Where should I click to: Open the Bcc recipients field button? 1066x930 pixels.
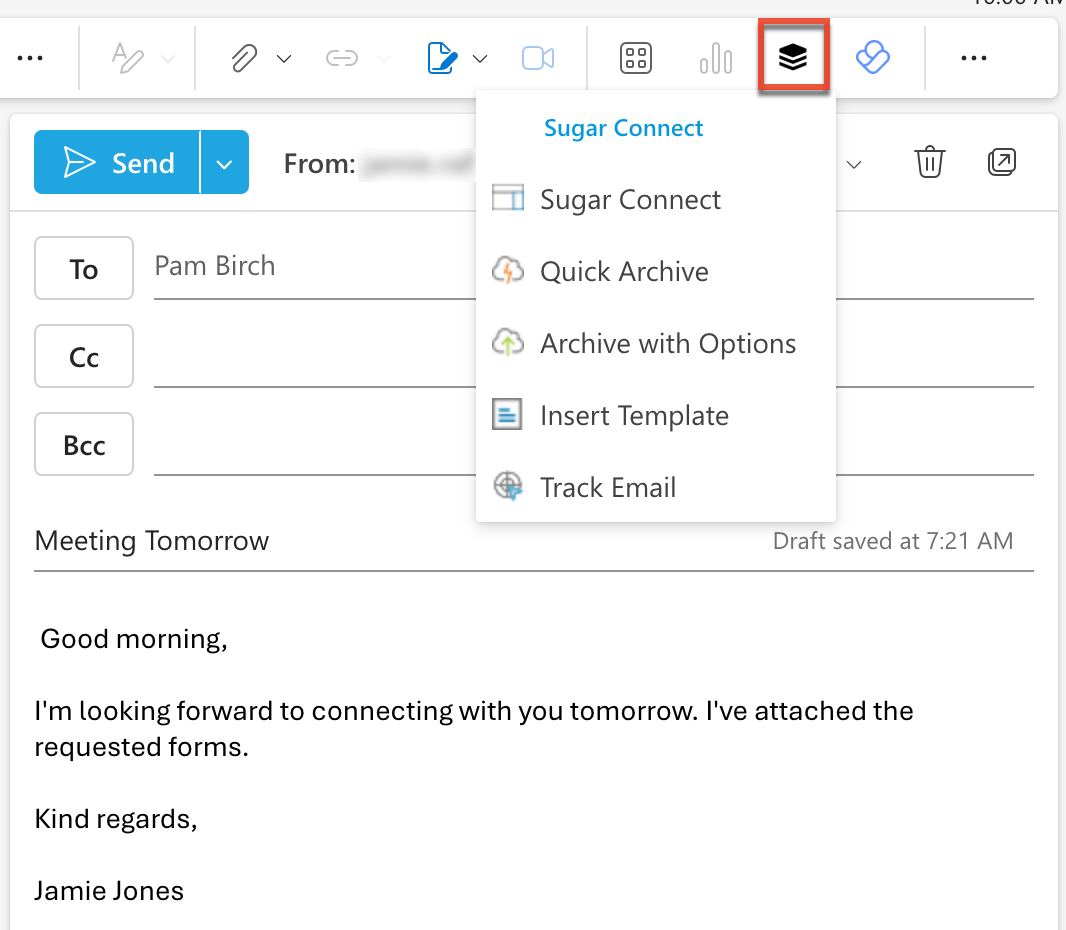(83, 444)
